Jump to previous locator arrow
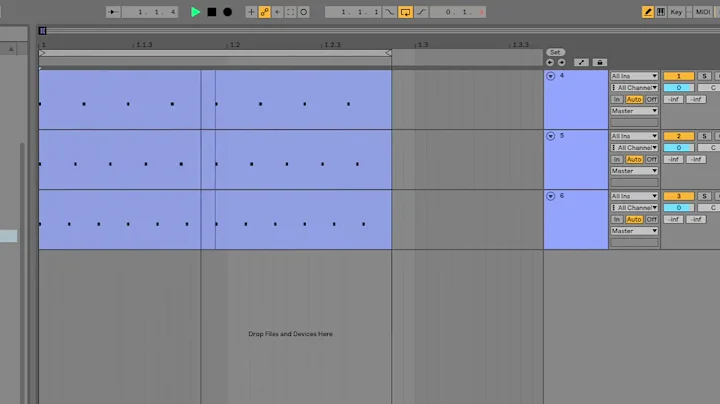This screenshot has height=404, width=720. [x=550, y=62]
